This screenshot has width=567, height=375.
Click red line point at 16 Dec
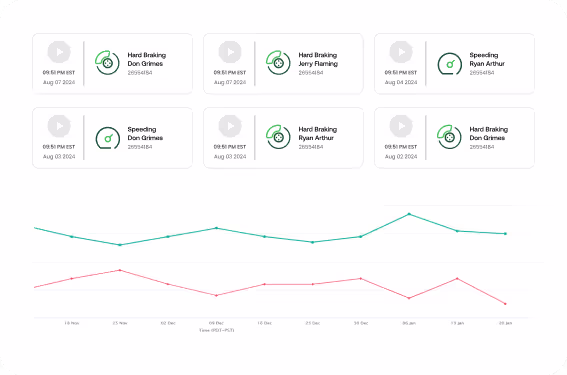tap(264, 284)
